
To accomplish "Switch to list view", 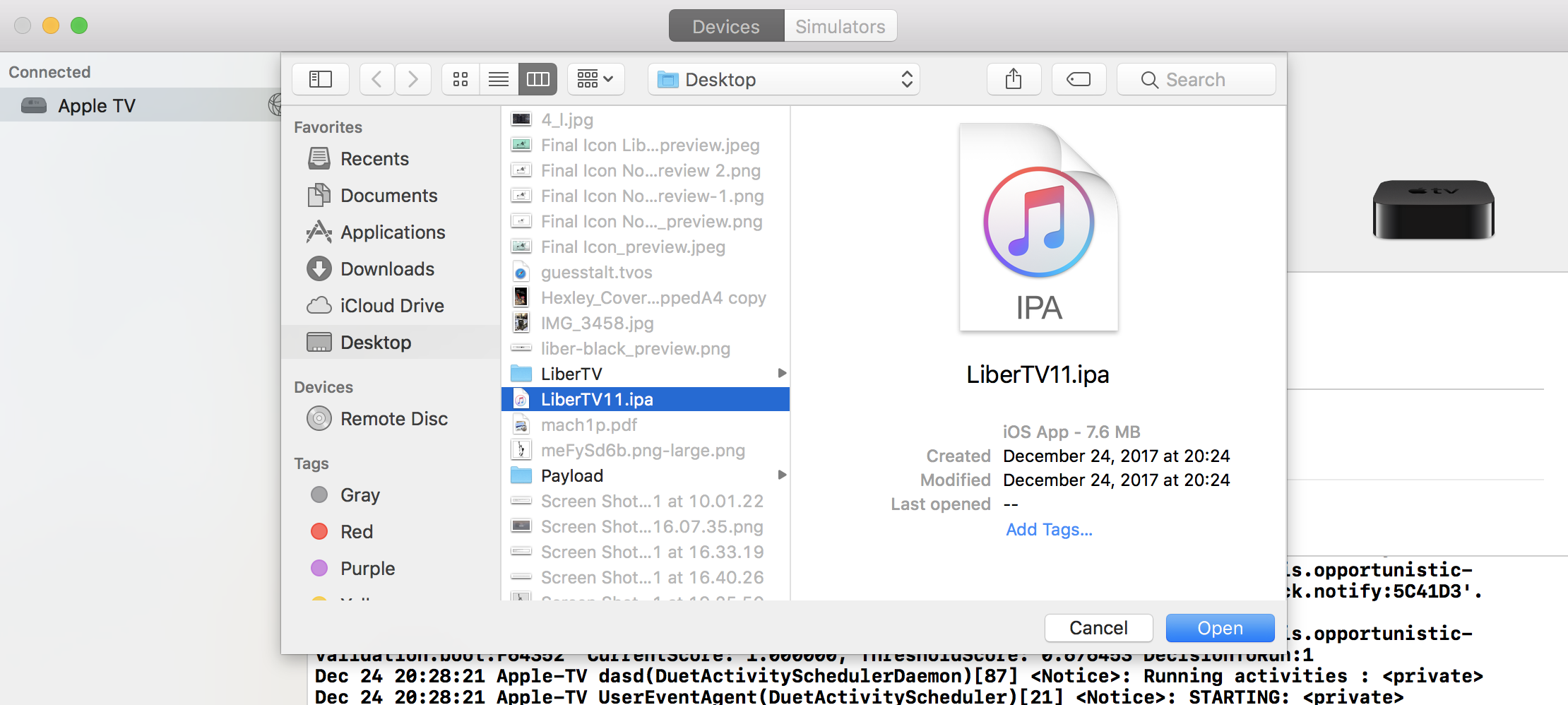I will [x=499, y=79].
